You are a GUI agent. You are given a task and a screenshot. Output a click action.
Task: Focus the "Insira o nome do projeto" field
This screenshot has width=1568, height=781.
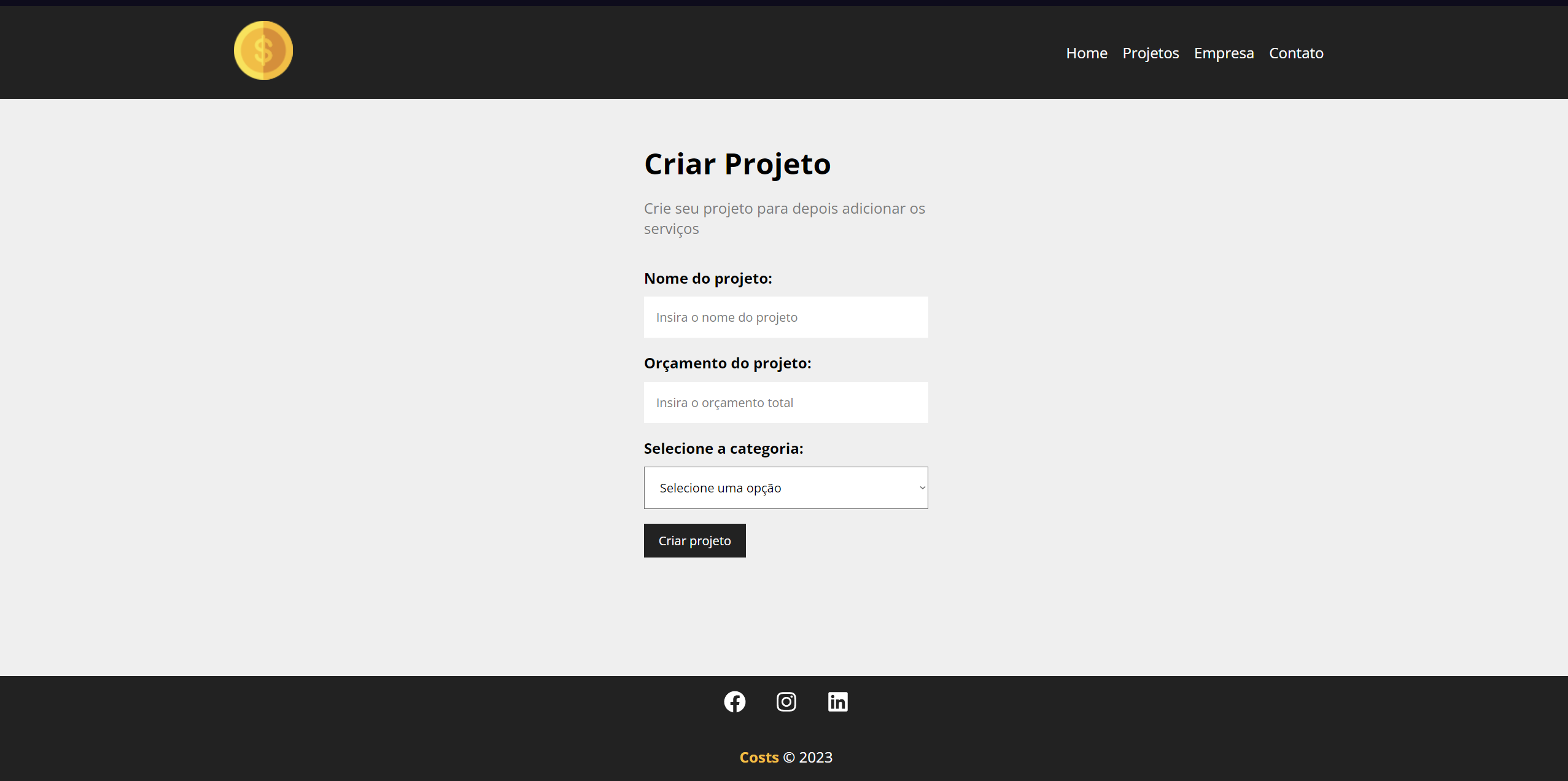click(x=786, y=317)
